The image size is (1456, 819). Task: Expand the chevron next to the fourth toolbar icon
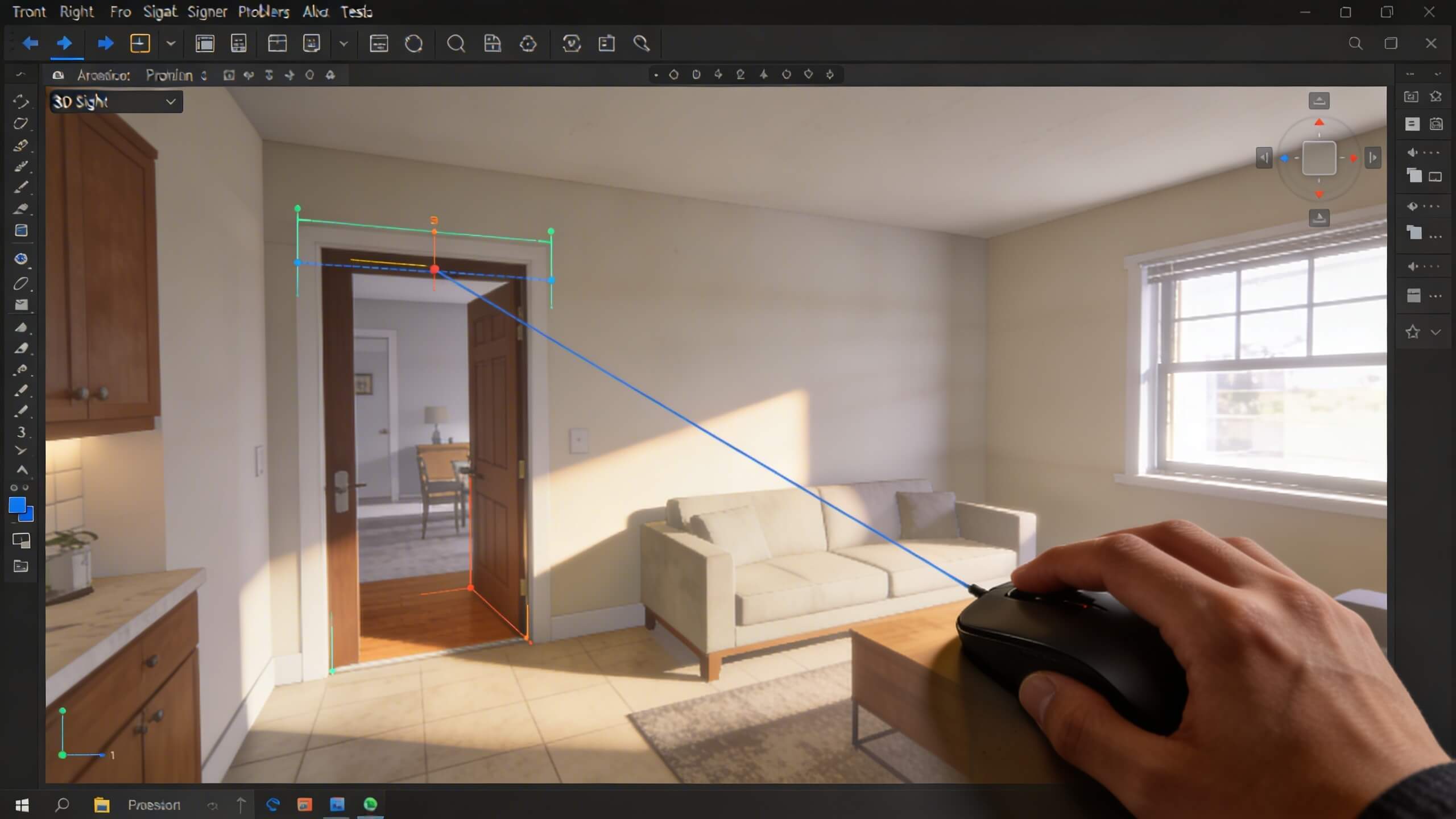click(x=170, y=43)
